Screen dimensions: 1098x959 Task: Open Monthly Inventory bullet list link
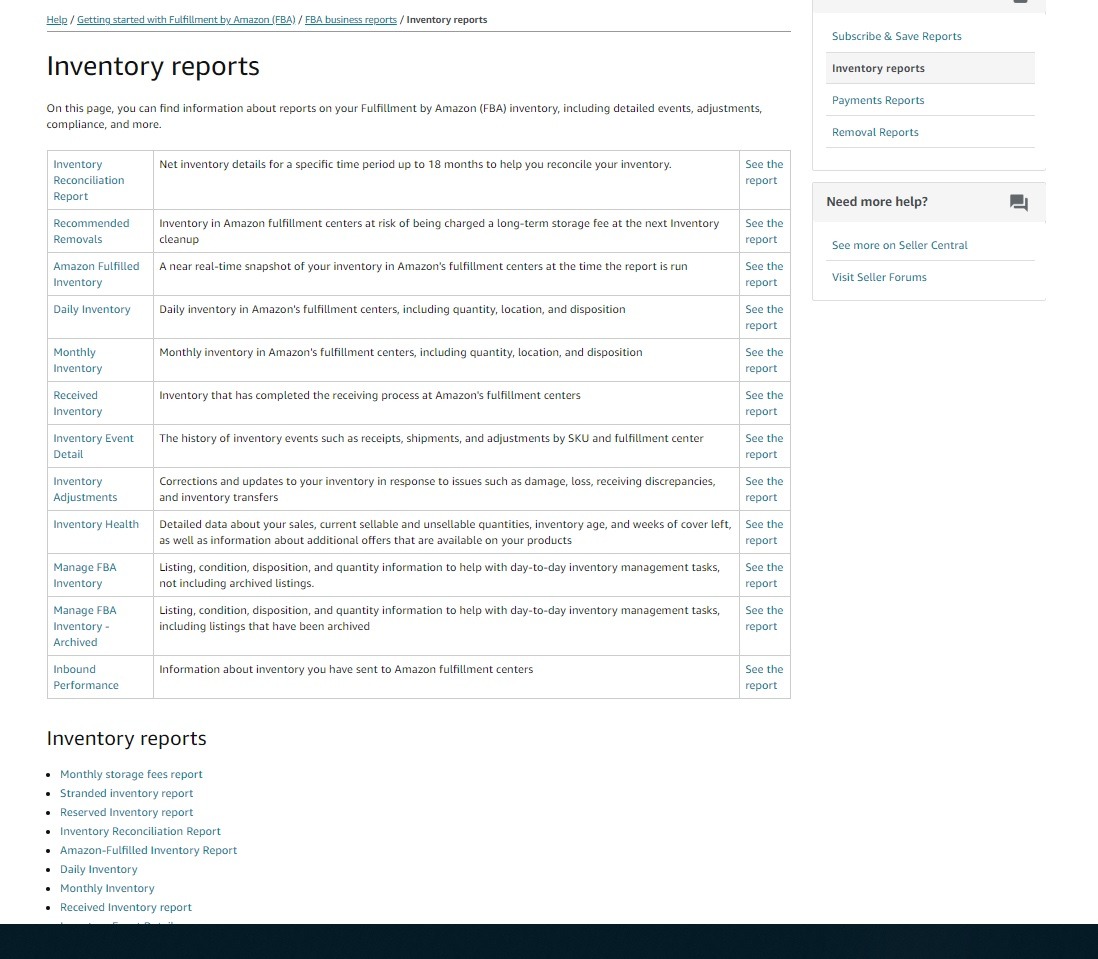[x=107, y=888]
